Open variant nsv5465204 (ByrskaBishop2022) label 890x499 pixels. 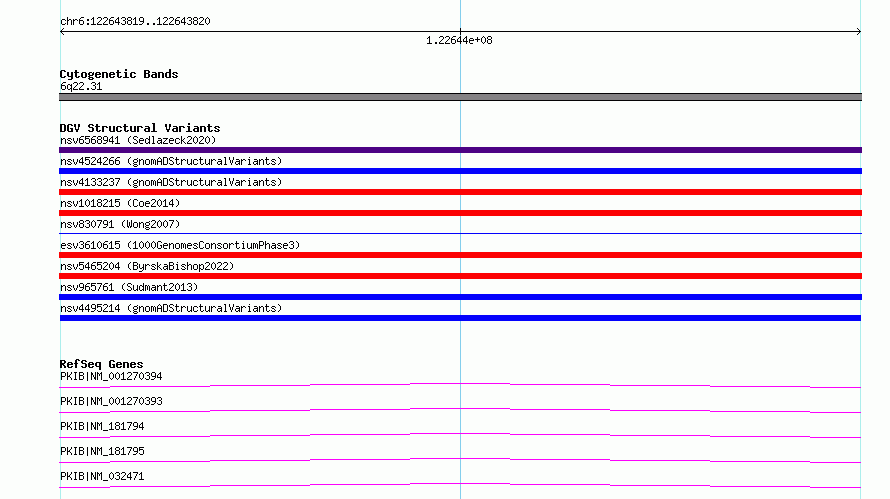(147, 266)
